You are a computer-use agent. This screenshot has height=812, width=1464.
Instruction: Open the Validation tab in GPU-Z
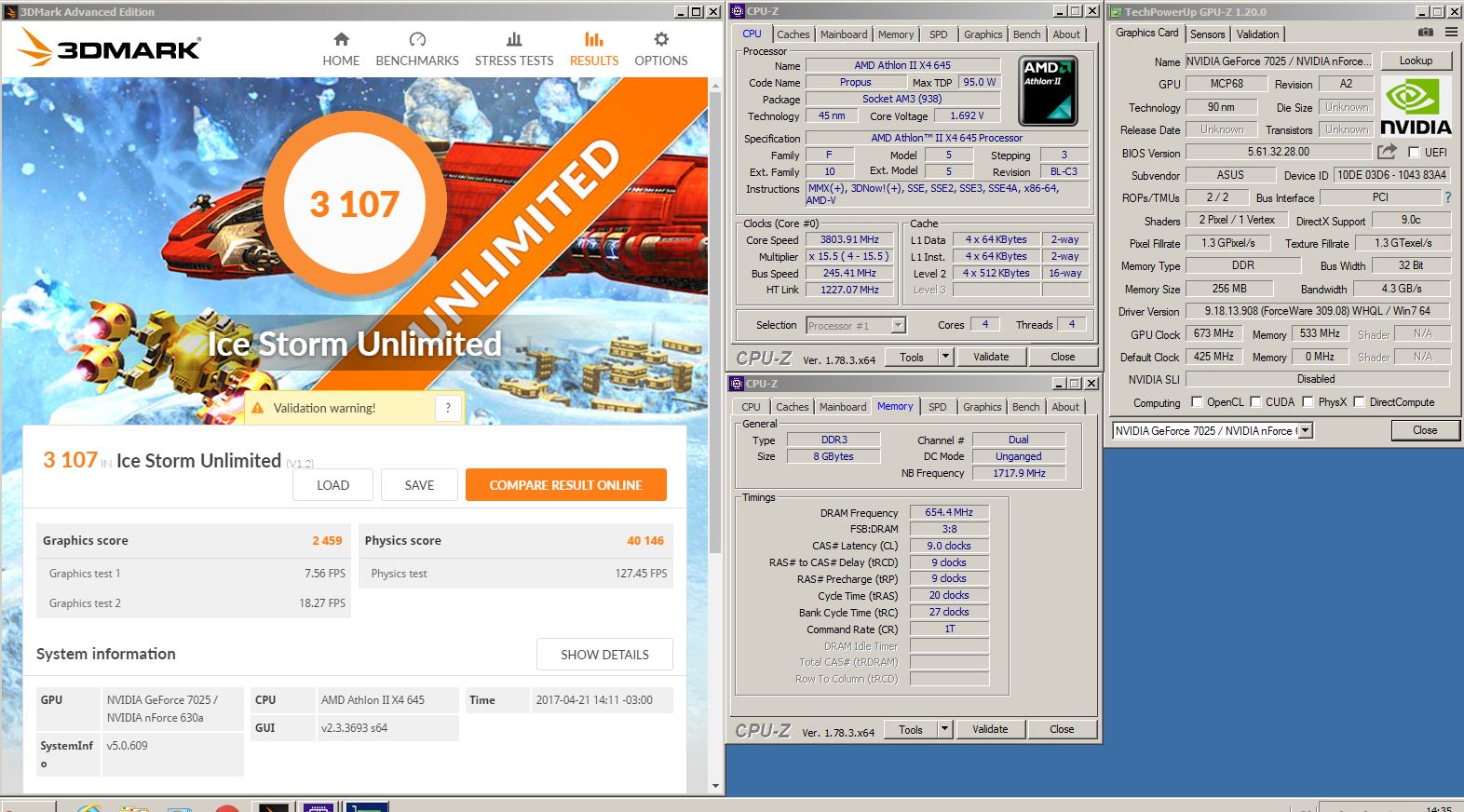tap(1258, 34)
